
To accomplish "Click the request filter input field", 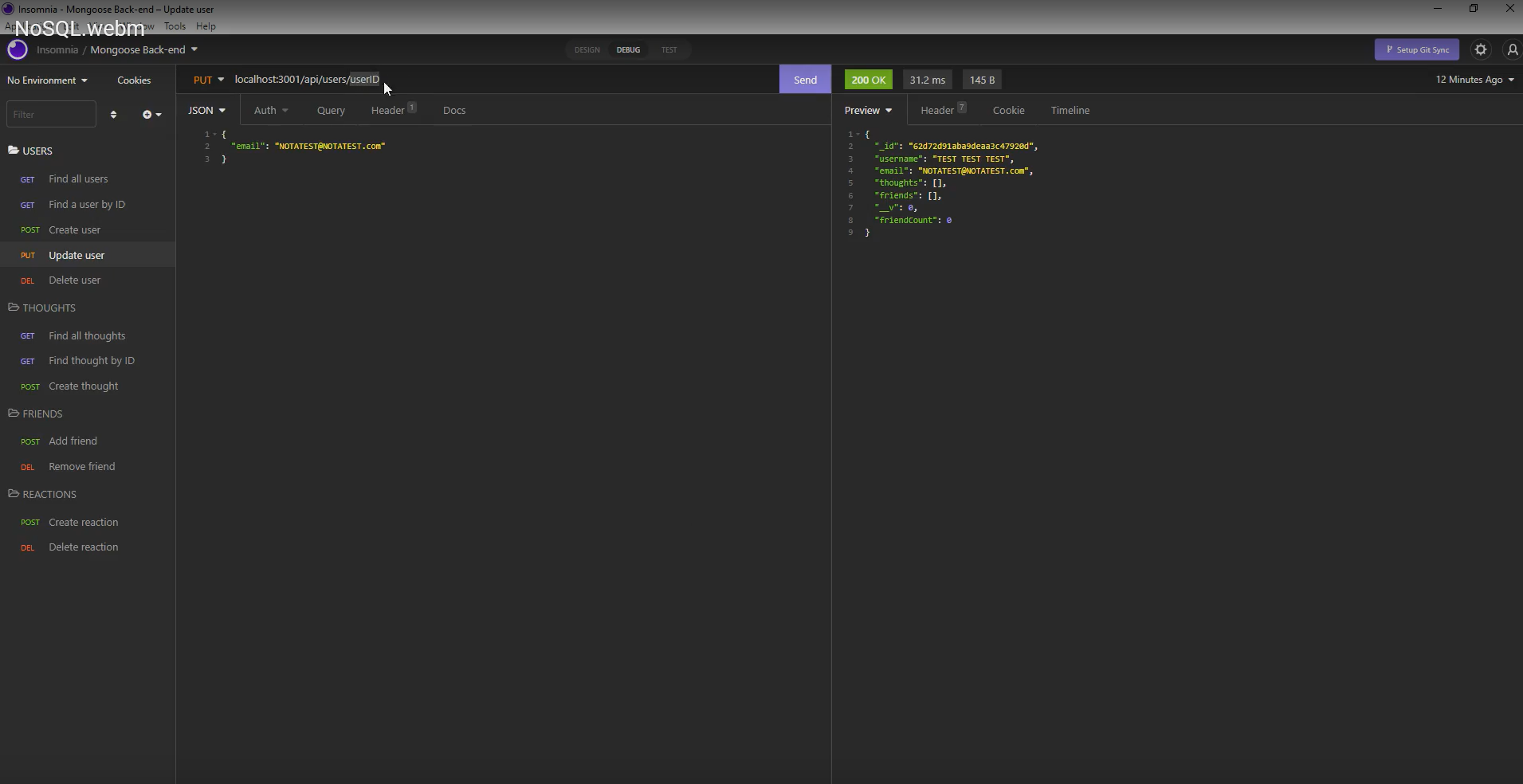I will (51, 115).
